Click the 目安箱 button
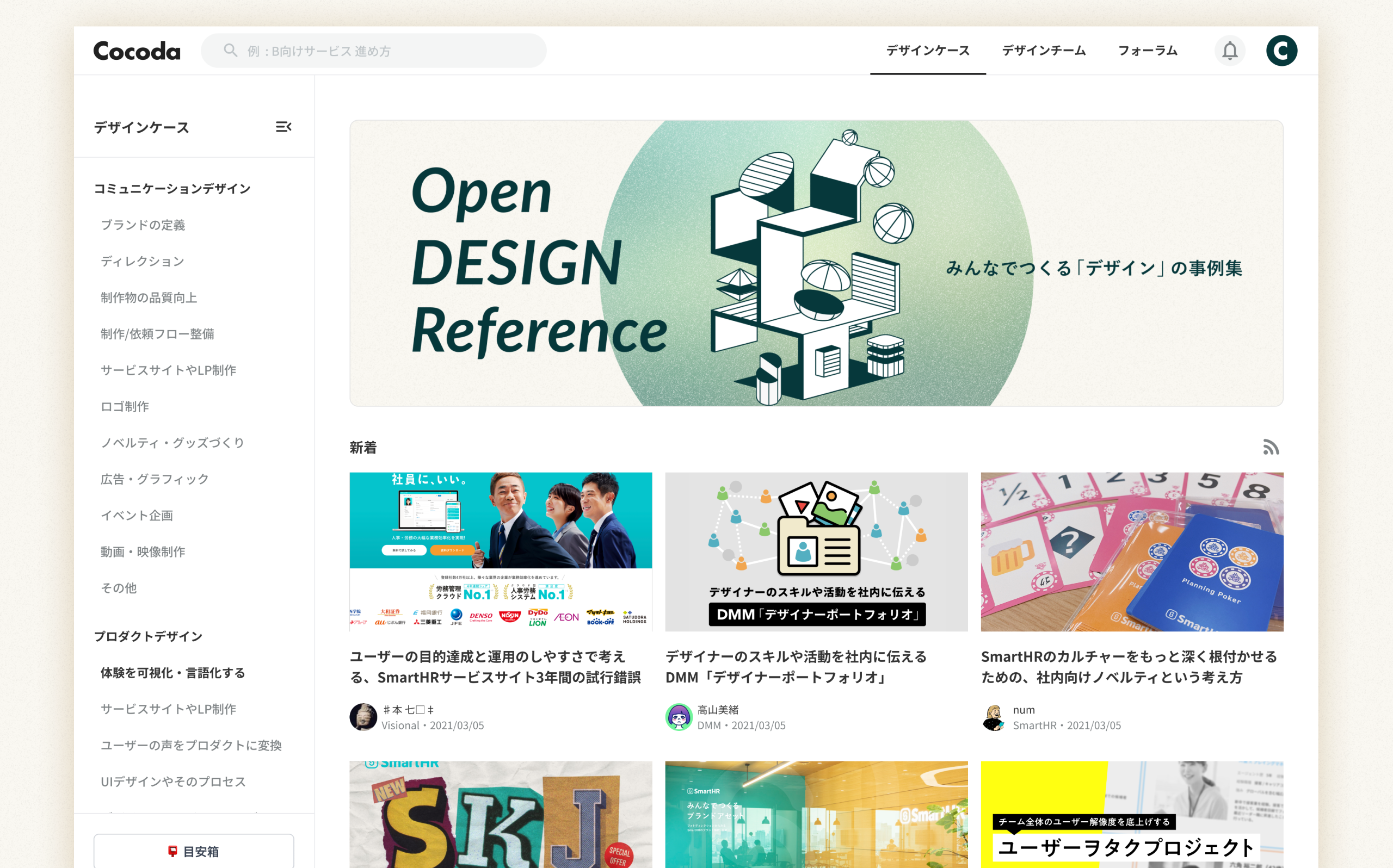Viewport: 1393px width, 868px height. [x=194, y=851]
